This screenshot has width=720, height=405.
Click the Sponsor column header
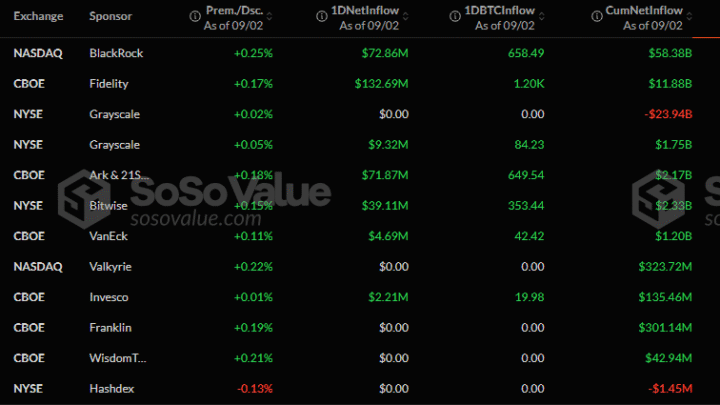click(109, 16)
